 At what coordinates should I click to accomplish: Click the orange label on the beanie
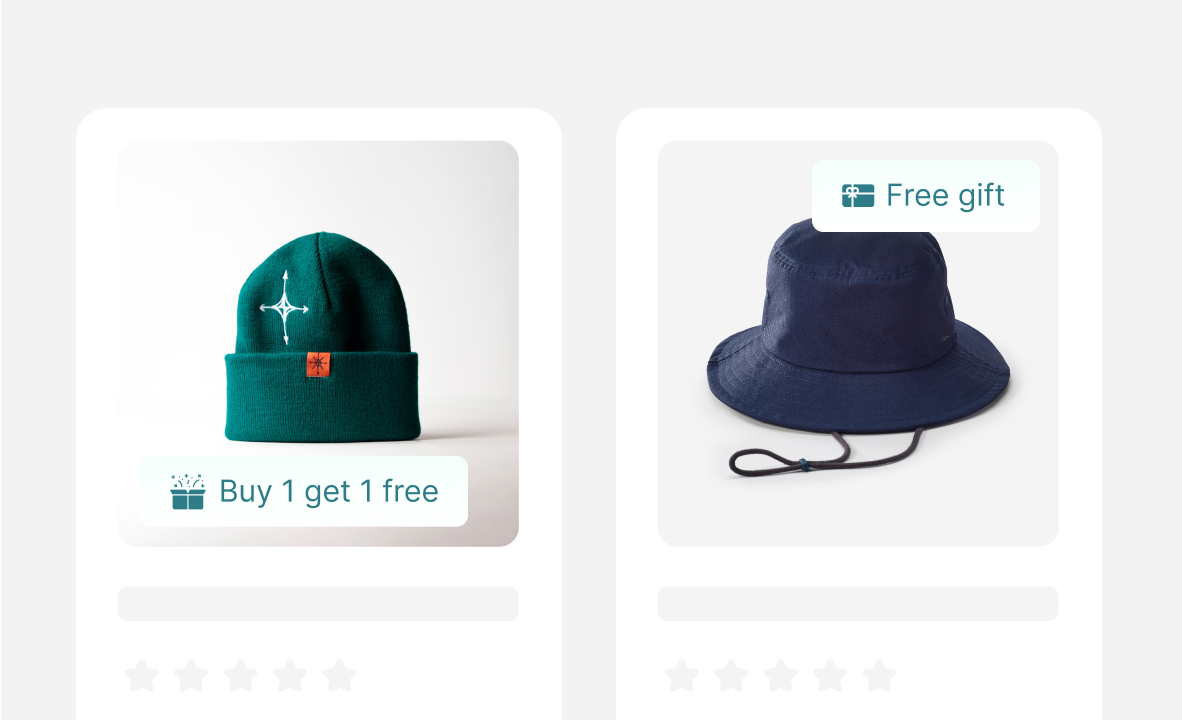point(318,365)
